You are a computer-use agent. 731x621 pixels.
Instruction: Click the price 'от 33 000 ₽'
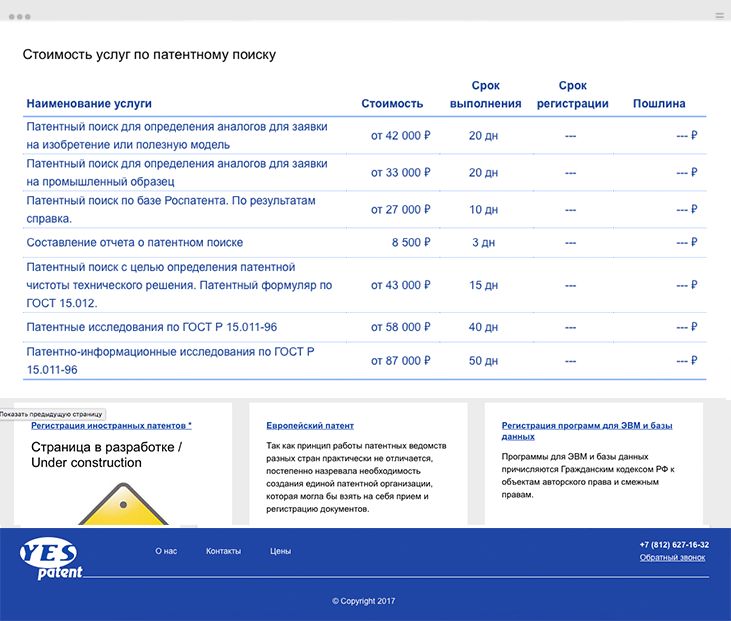pyautogui.click(x=400, y=172)
